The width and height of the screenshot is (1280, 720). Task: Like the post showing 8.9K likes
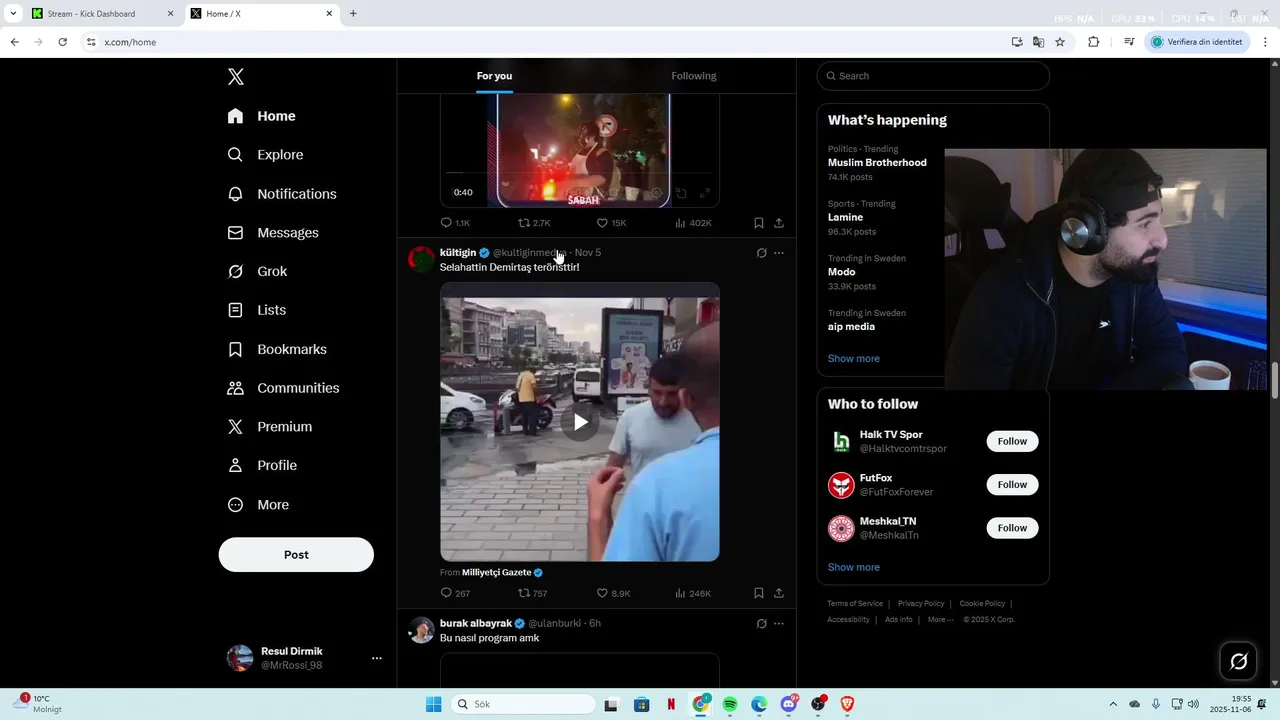613,593
